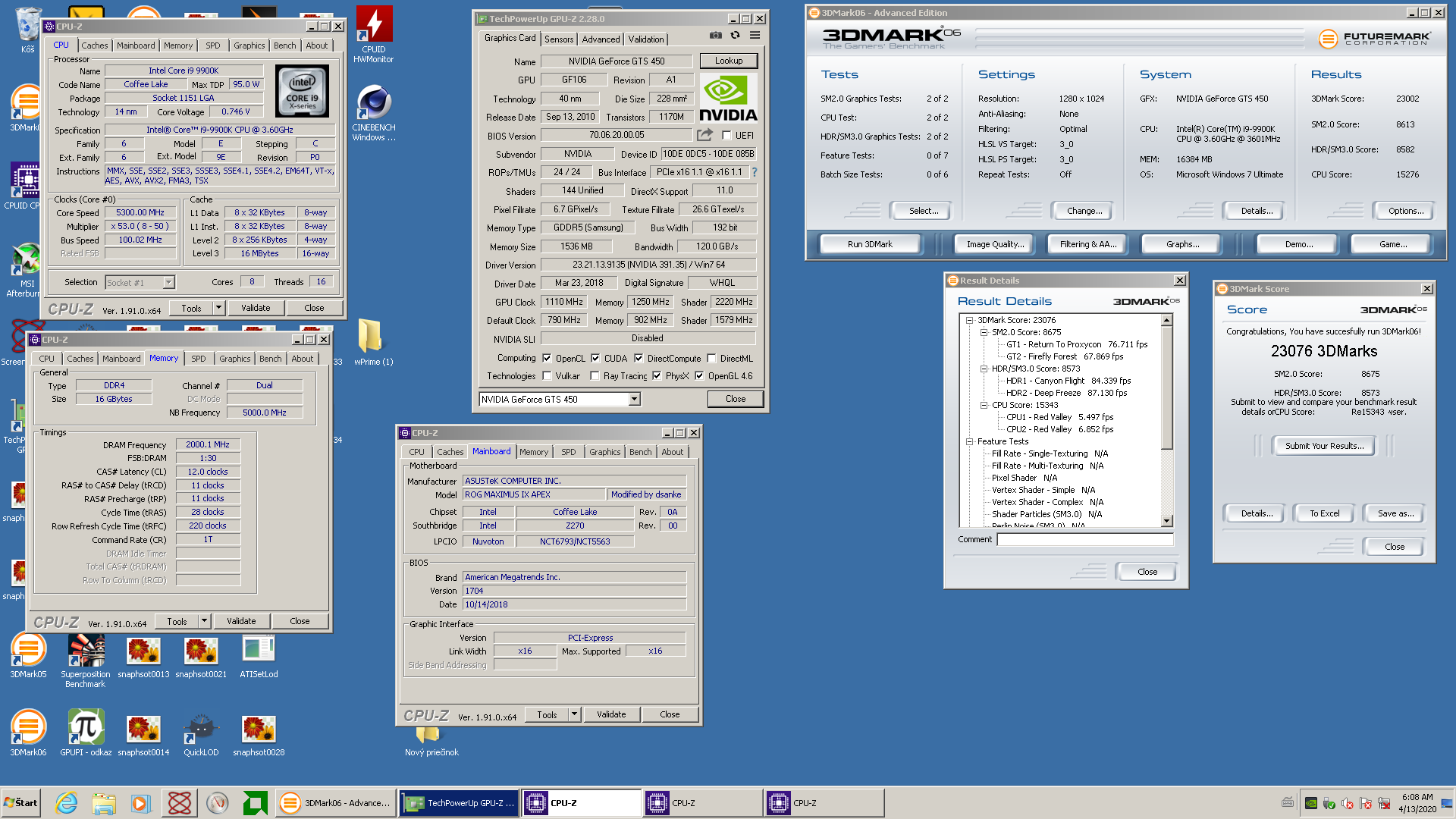Toggle the DirectCompute checkbox
This screenshot has width=1456, height=819.
pyautogui.click(x=639, y=358)
